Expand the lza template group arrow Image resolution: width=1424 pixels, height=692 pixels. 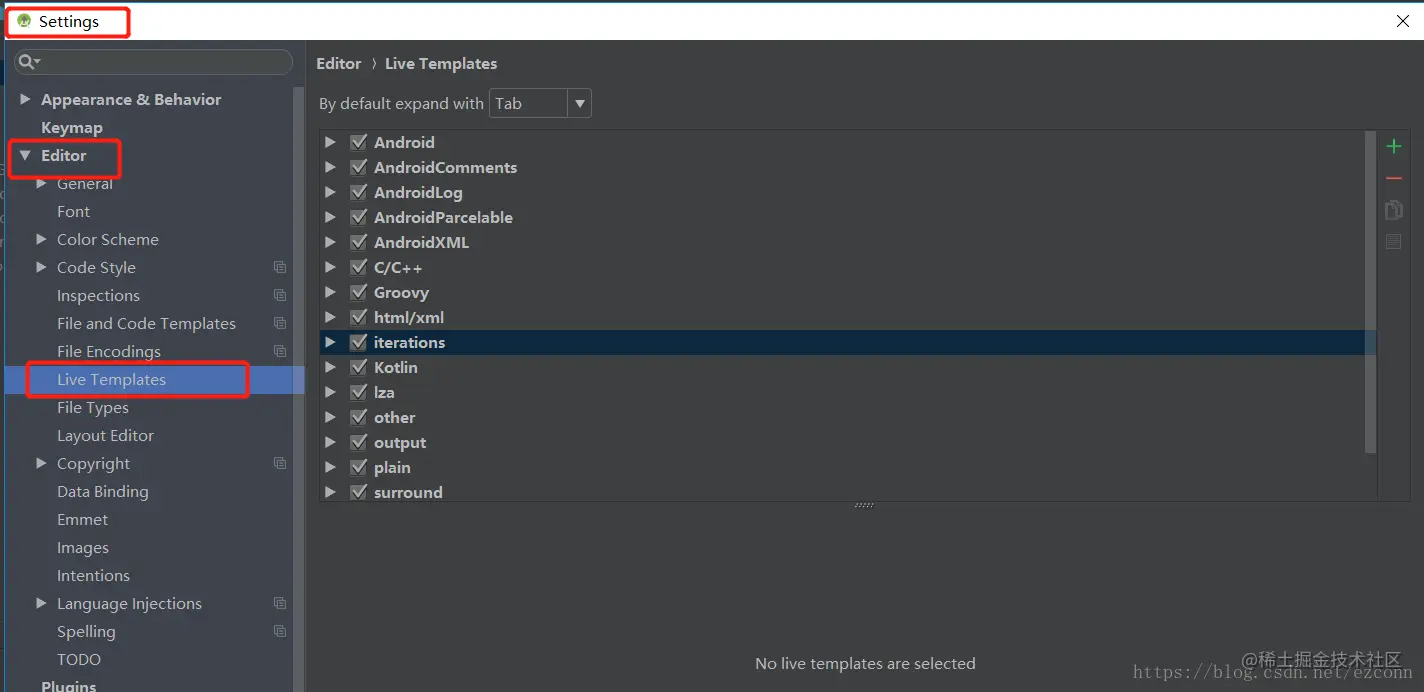point(330,392)
